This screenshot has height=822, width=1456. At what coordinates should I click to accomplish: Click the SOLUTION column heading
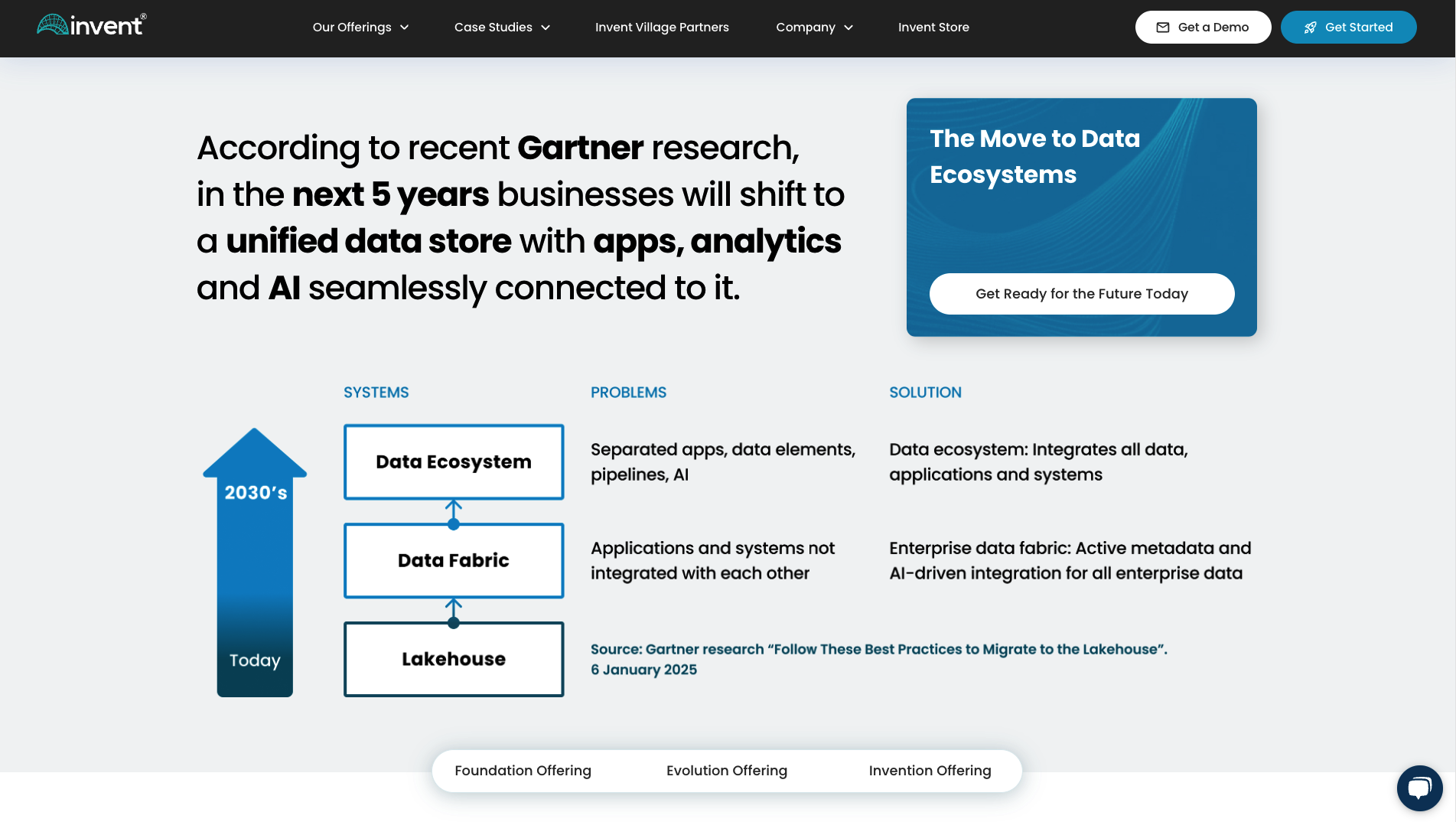pos(925,393)
